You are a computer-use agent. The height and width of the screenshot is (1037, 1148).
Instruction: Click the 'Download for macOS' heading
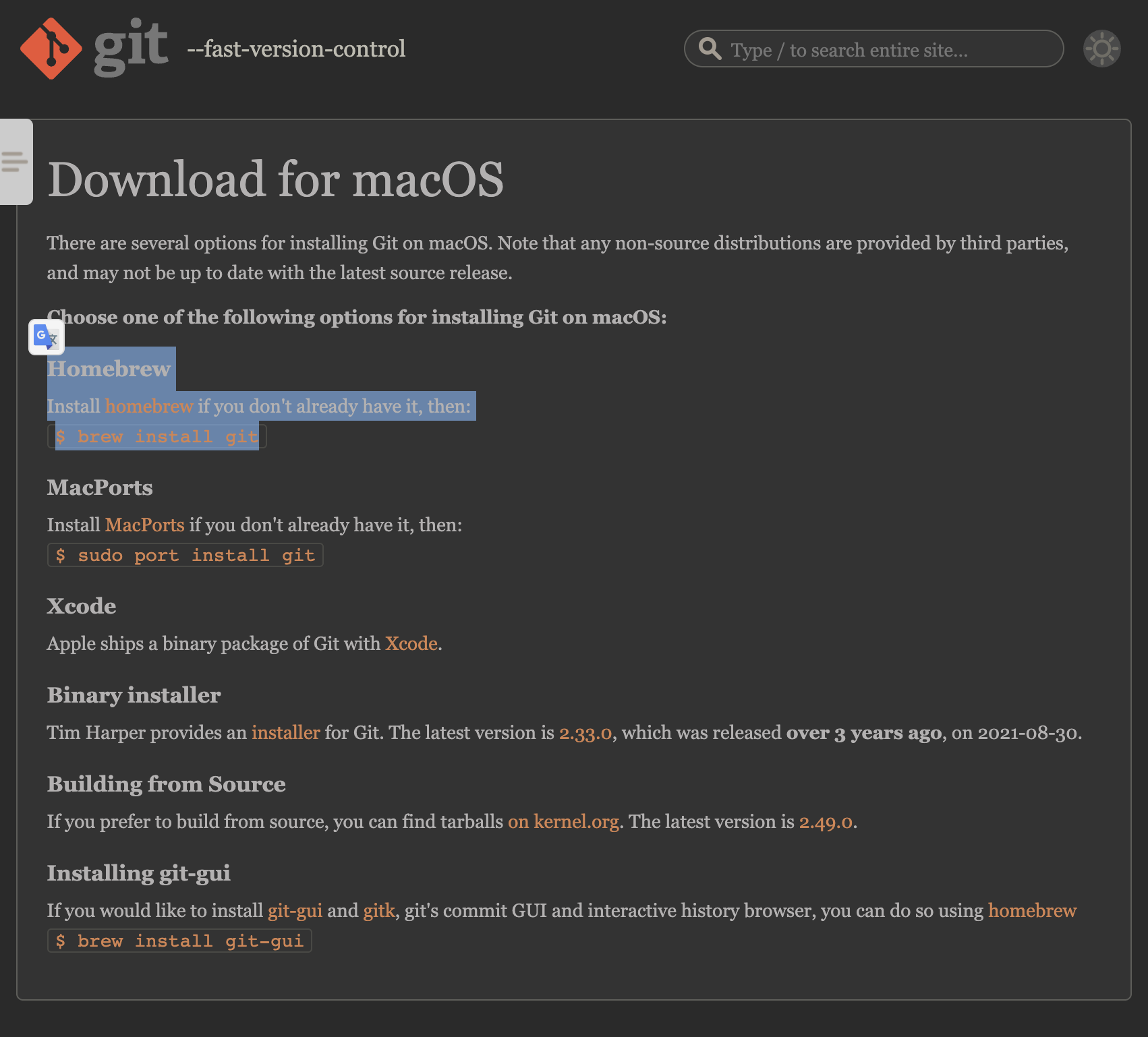[x=275, y=179]
